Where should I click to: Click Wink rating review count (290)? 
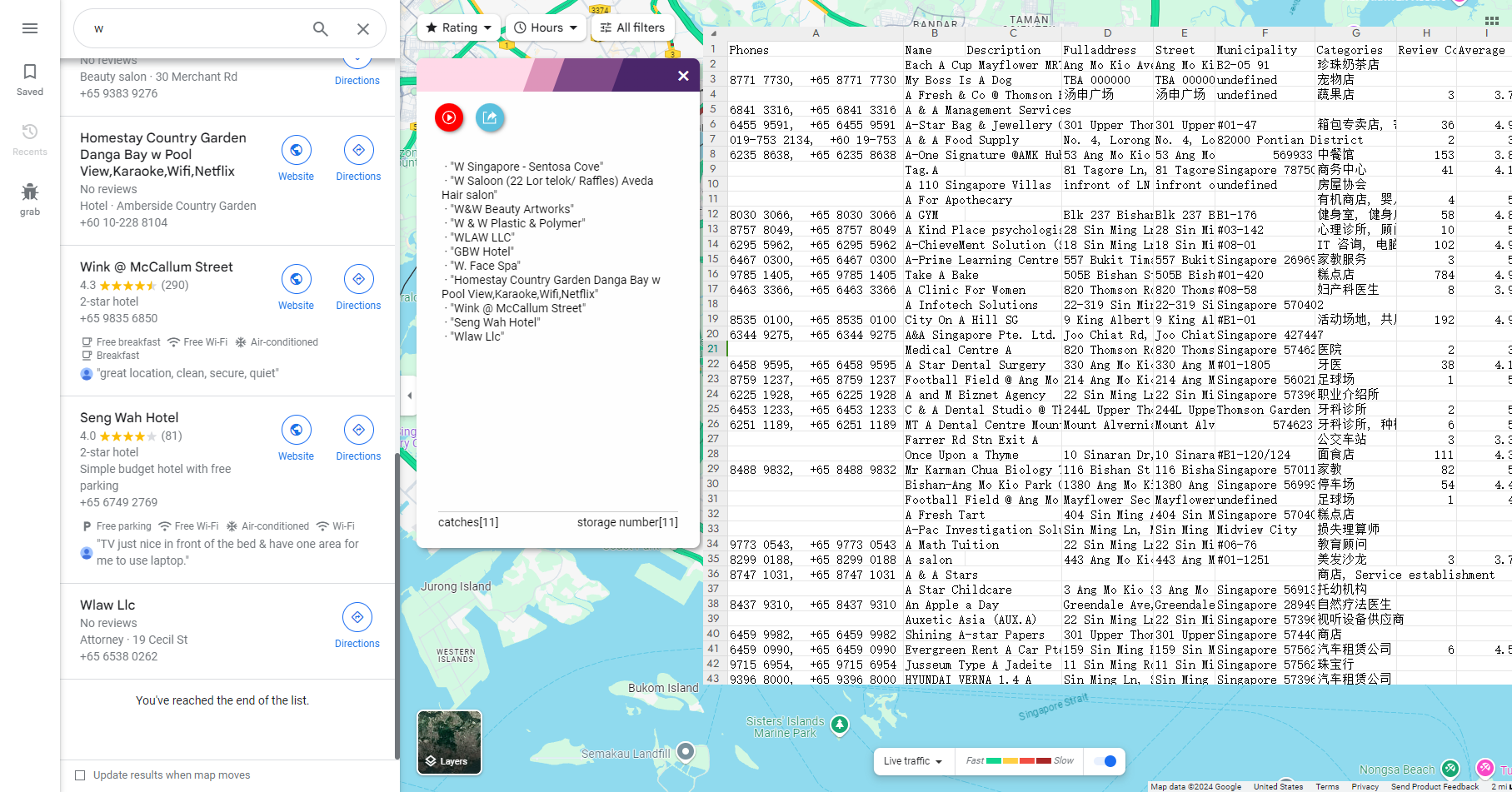pos(175,285)
